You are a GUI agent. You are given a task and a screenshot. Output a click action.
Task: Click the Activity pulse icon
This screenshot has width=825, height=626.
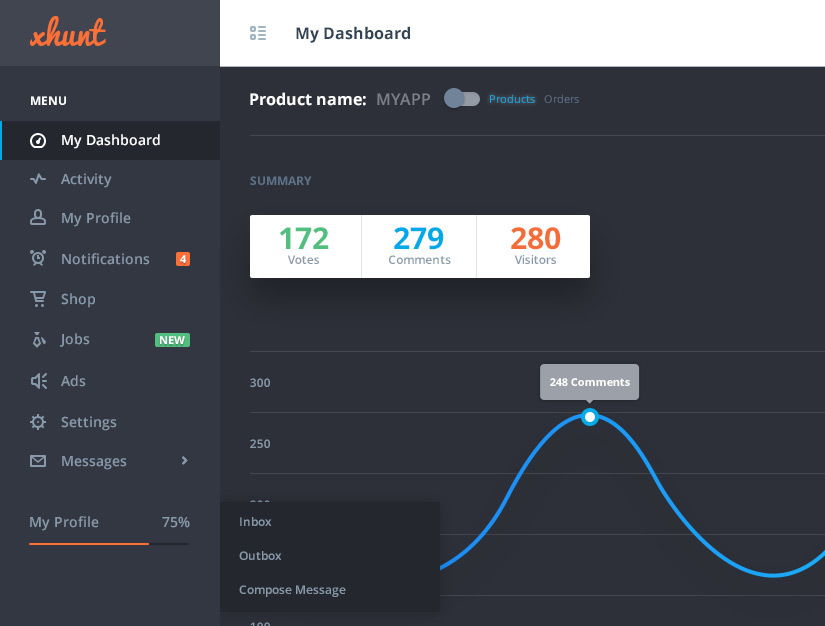tap(38, 179)
